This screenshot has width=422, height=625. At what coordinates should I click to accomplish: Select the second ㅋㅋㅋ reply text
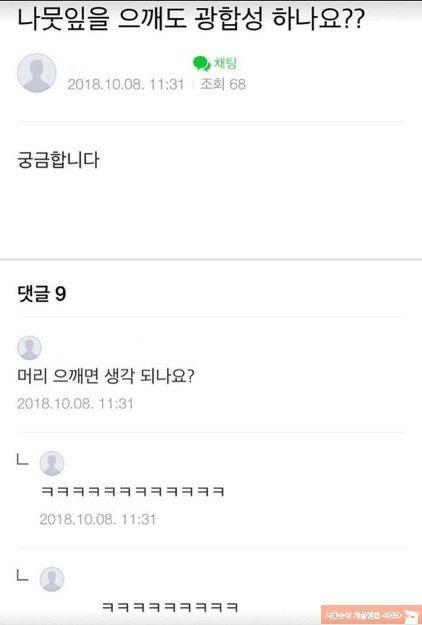170,607
